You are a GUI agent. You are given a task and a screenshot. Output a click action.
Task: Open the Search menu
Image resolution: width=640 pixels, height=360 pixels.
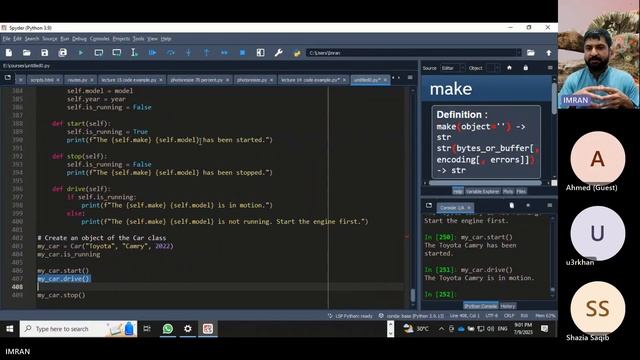click(x=32, y=39)
